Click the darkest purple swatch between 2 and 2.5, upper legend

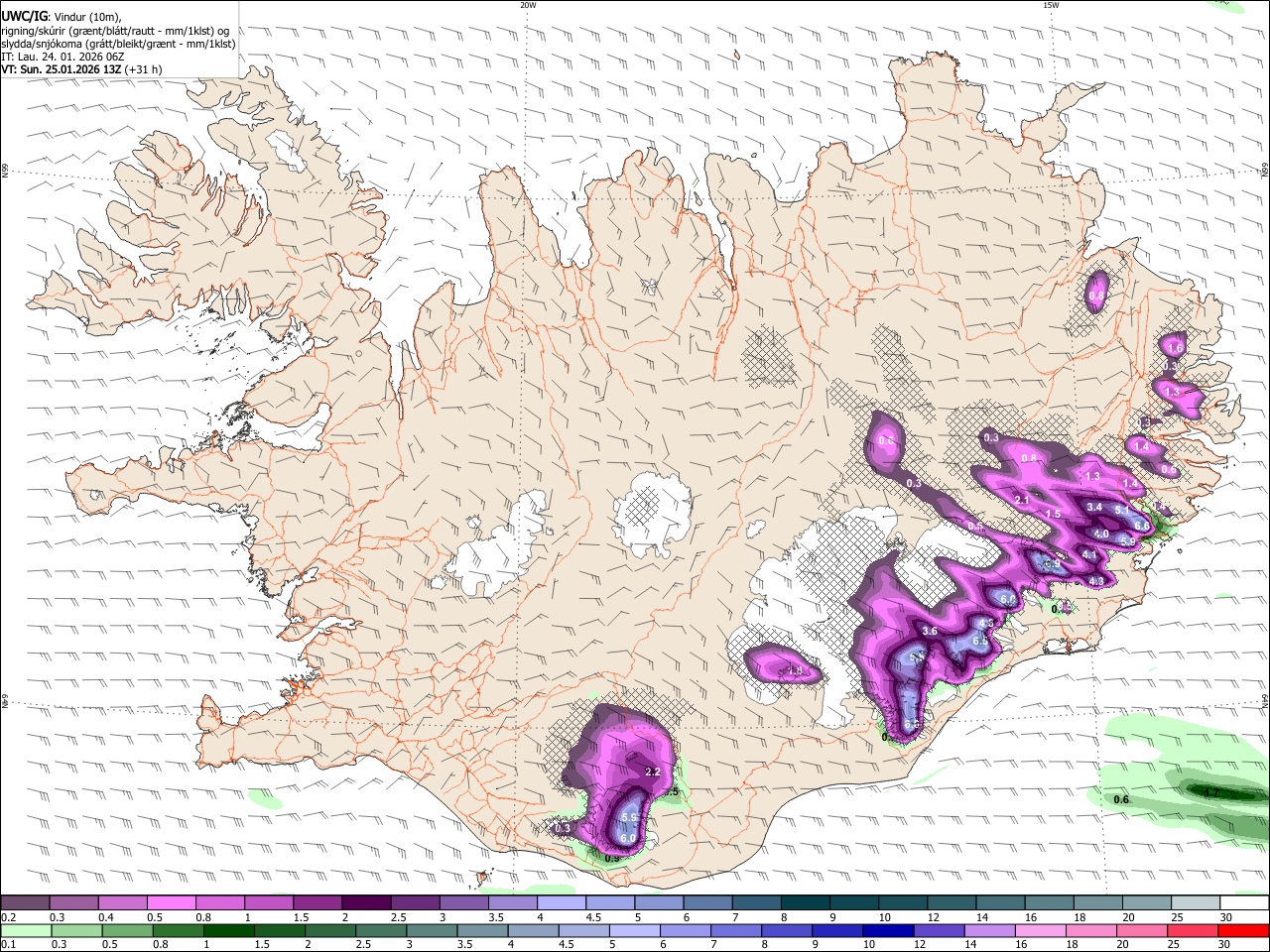[365, 902]
